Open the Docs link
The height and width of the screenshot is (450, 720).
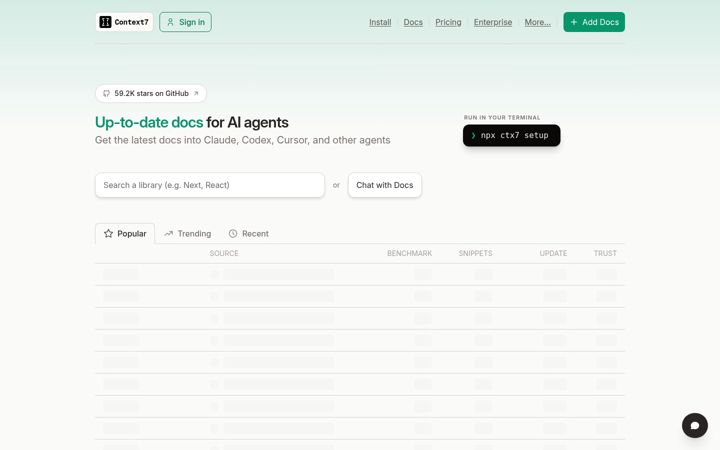pos(413,22)
